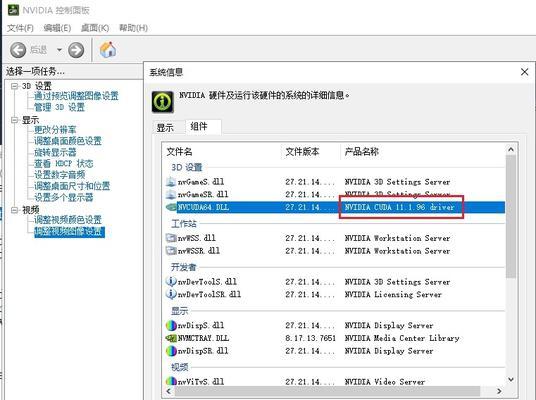Click the list's scroll down arrow
This screenshot has width=536, height=400.
511,379
